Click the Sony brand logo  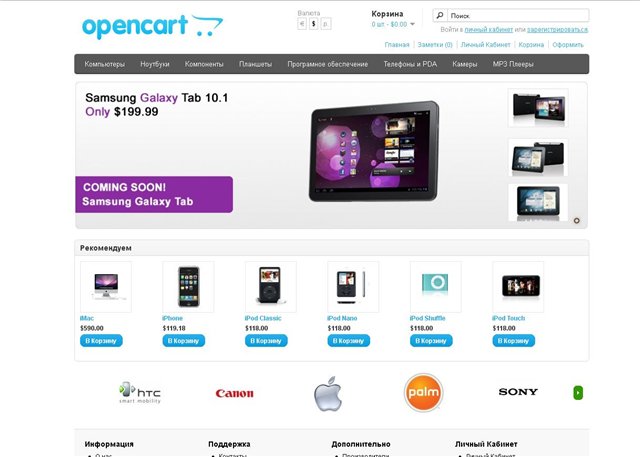pyautogui.click(x=518, y=392)
